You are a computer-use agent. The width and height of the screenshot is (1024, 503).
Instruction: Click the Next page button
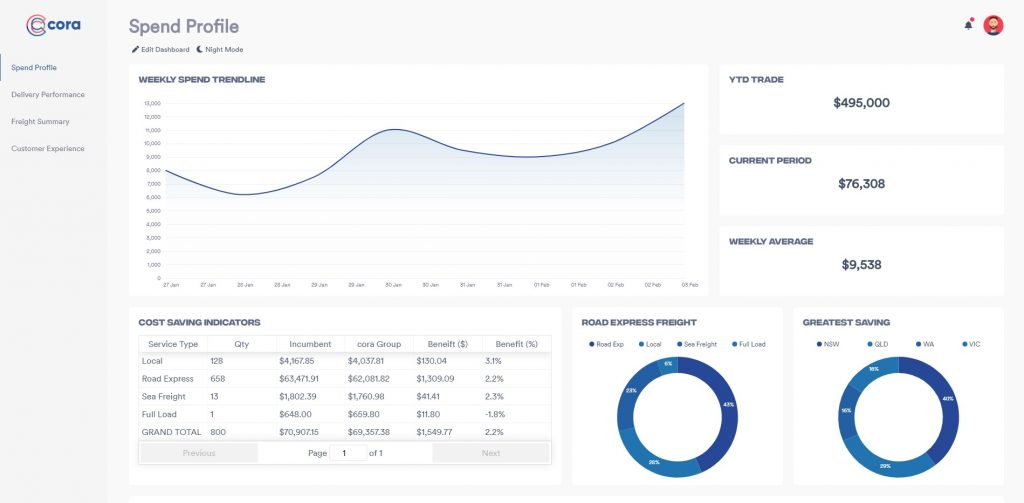[490, 453]
